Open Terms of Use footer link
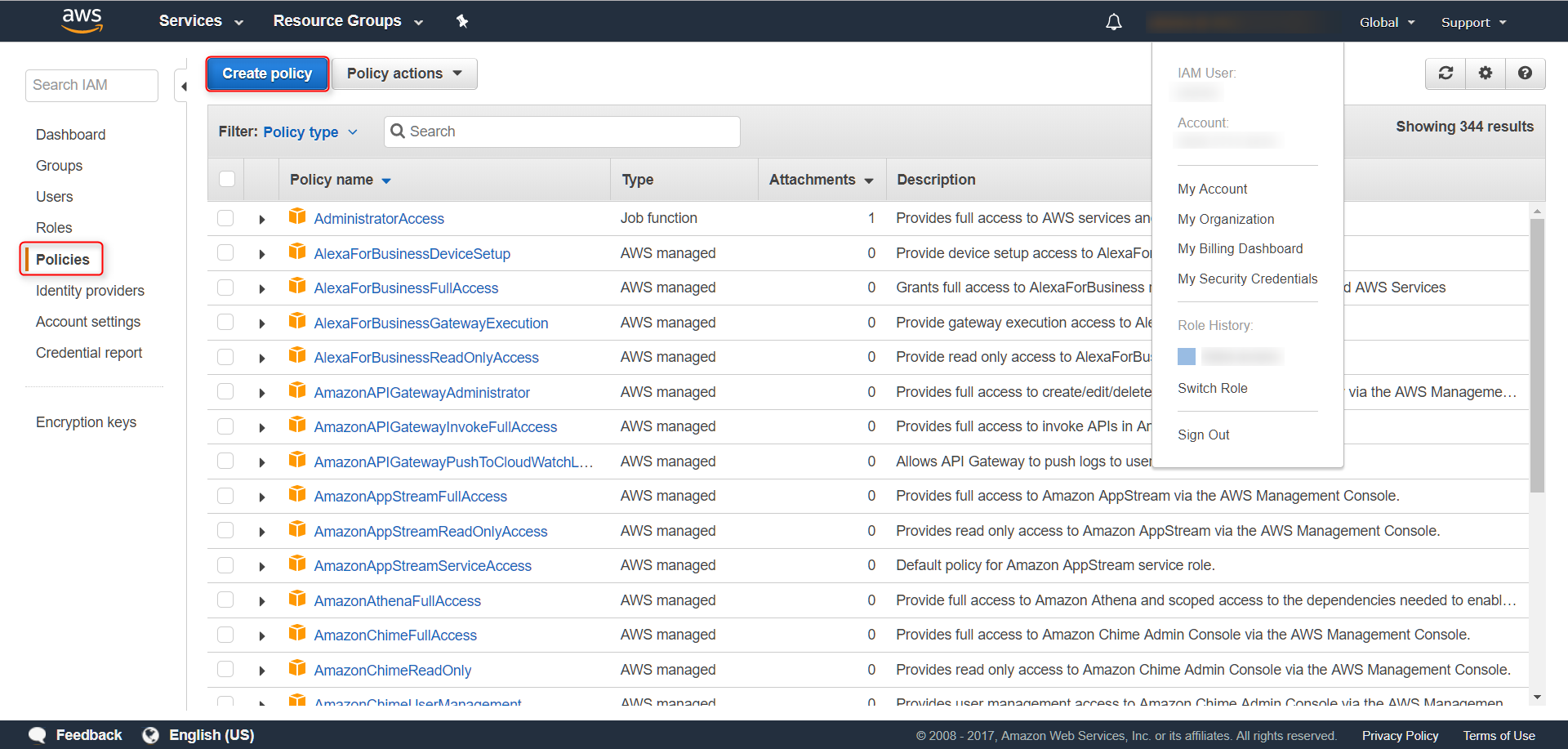 click(1499, 736)
